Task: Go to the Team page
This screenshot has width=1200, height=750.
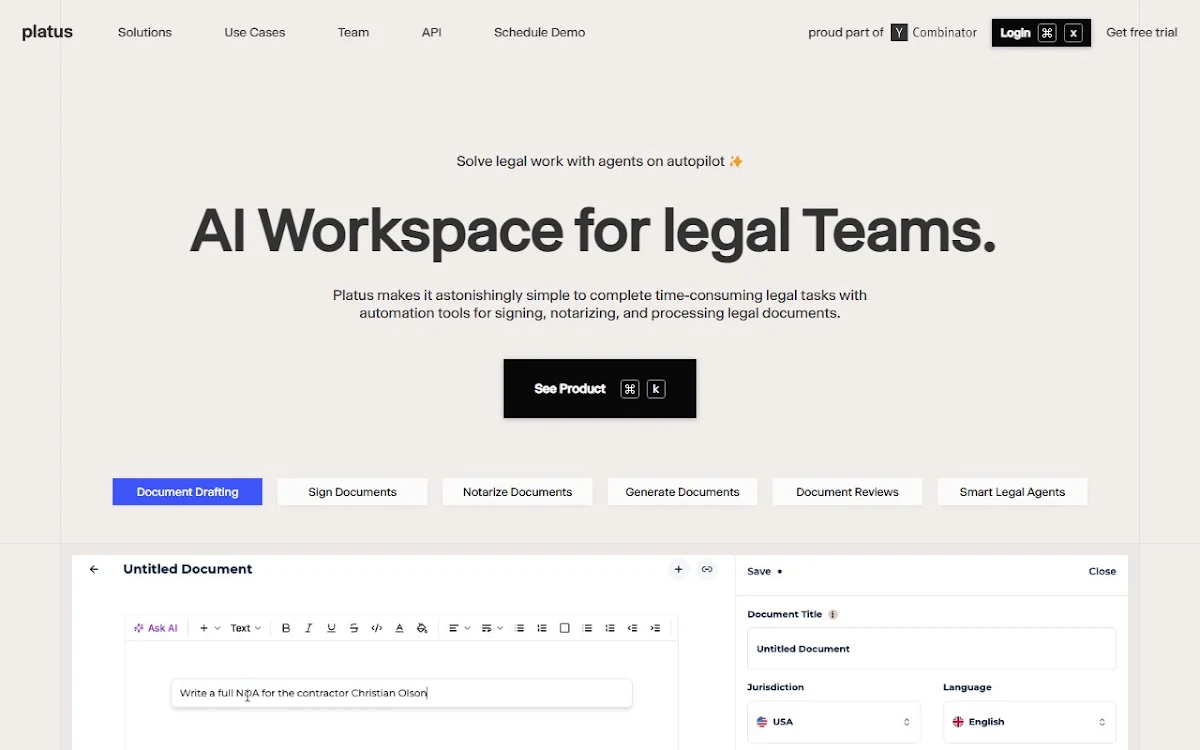Action: pos(353,33)
